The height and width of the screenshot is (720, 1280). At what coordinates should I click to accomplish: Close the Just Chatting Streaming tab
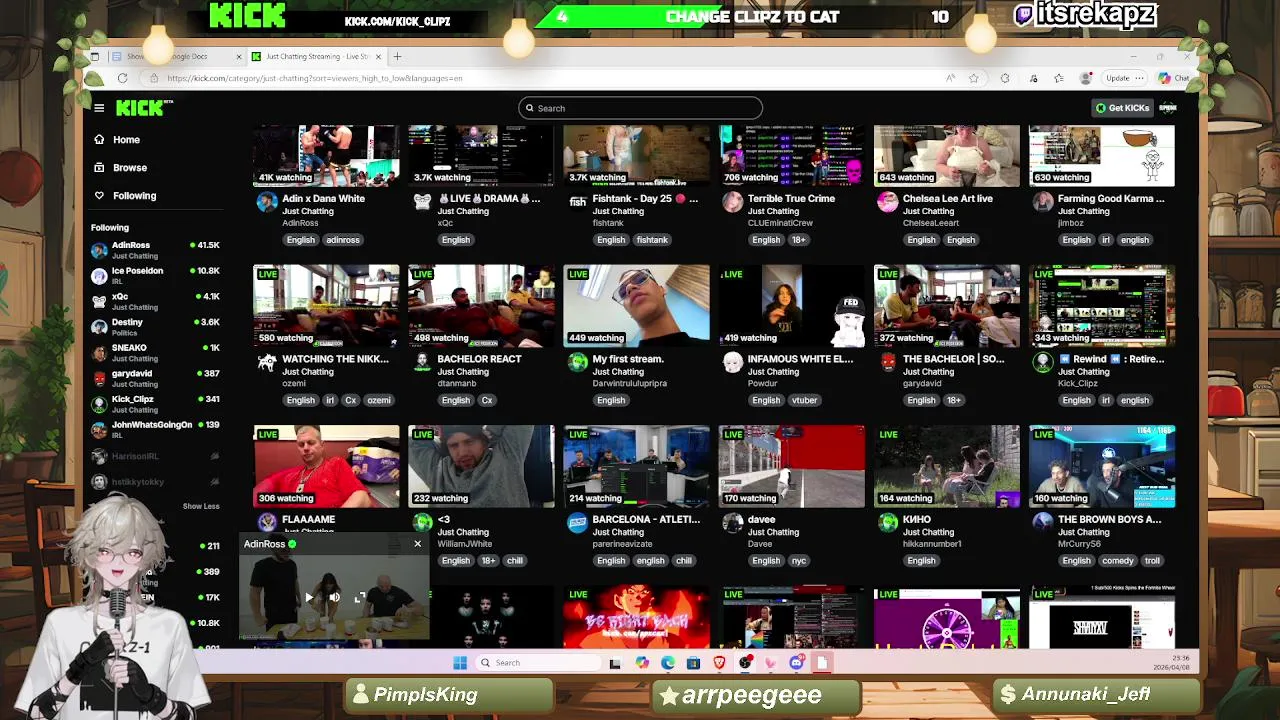tap(378, 56)
